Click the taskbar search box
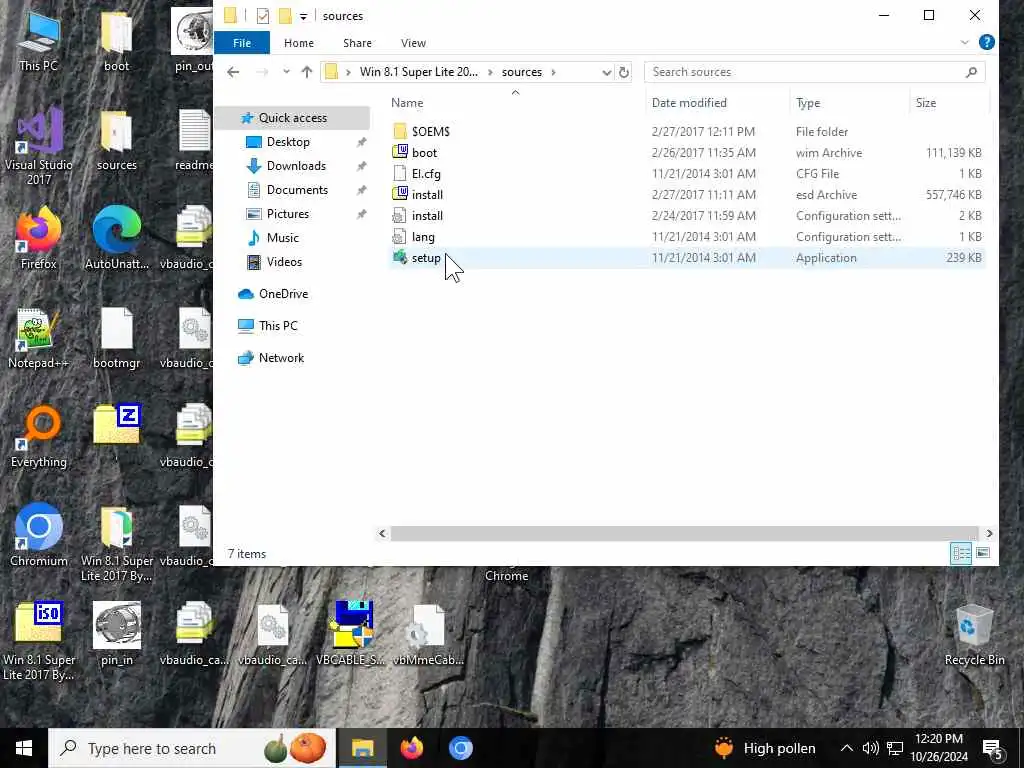This screenshot has width=1024, height=768. pos(192,748)
